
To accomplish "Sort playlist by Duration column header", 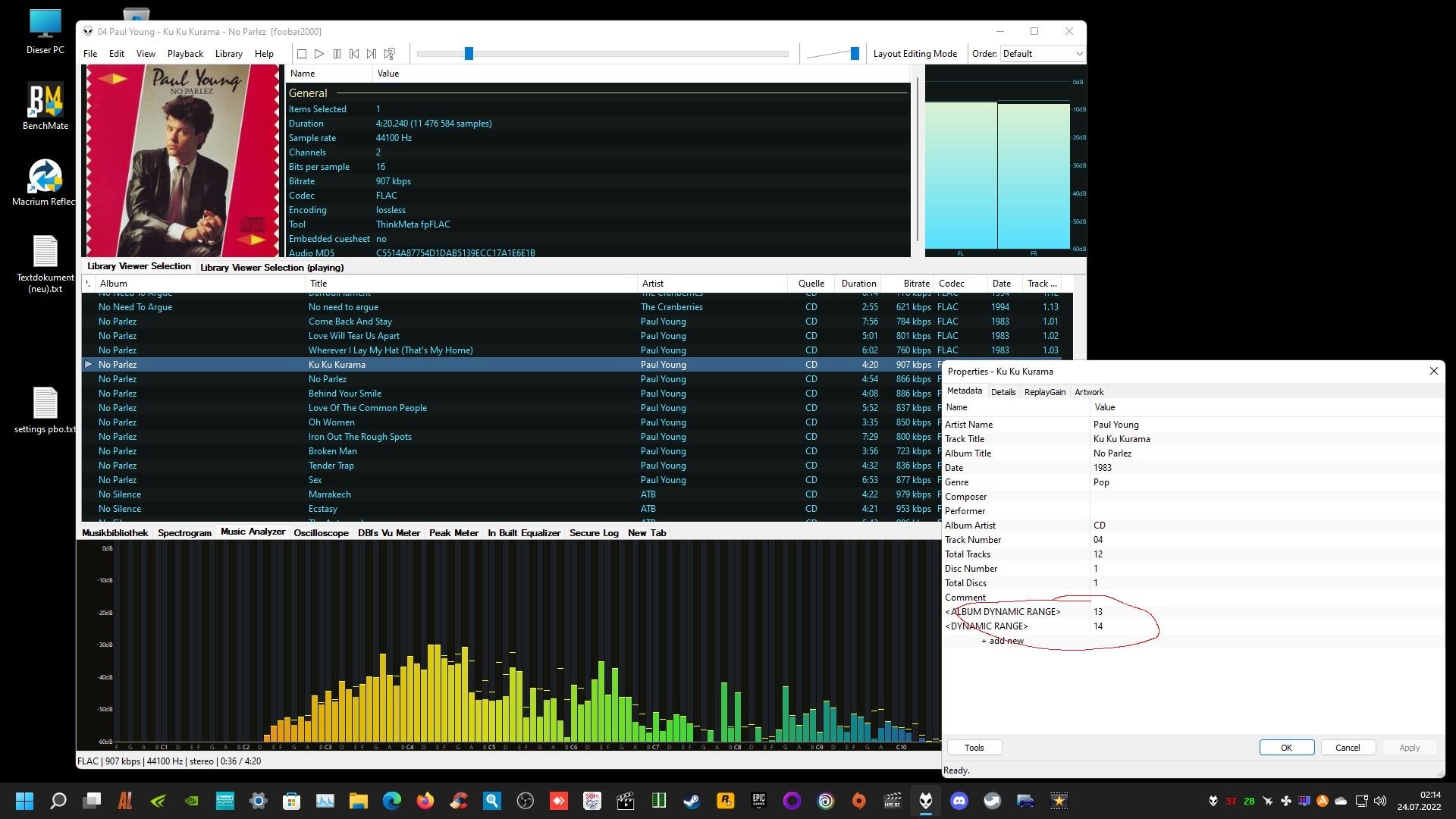I will click(858, 284).
